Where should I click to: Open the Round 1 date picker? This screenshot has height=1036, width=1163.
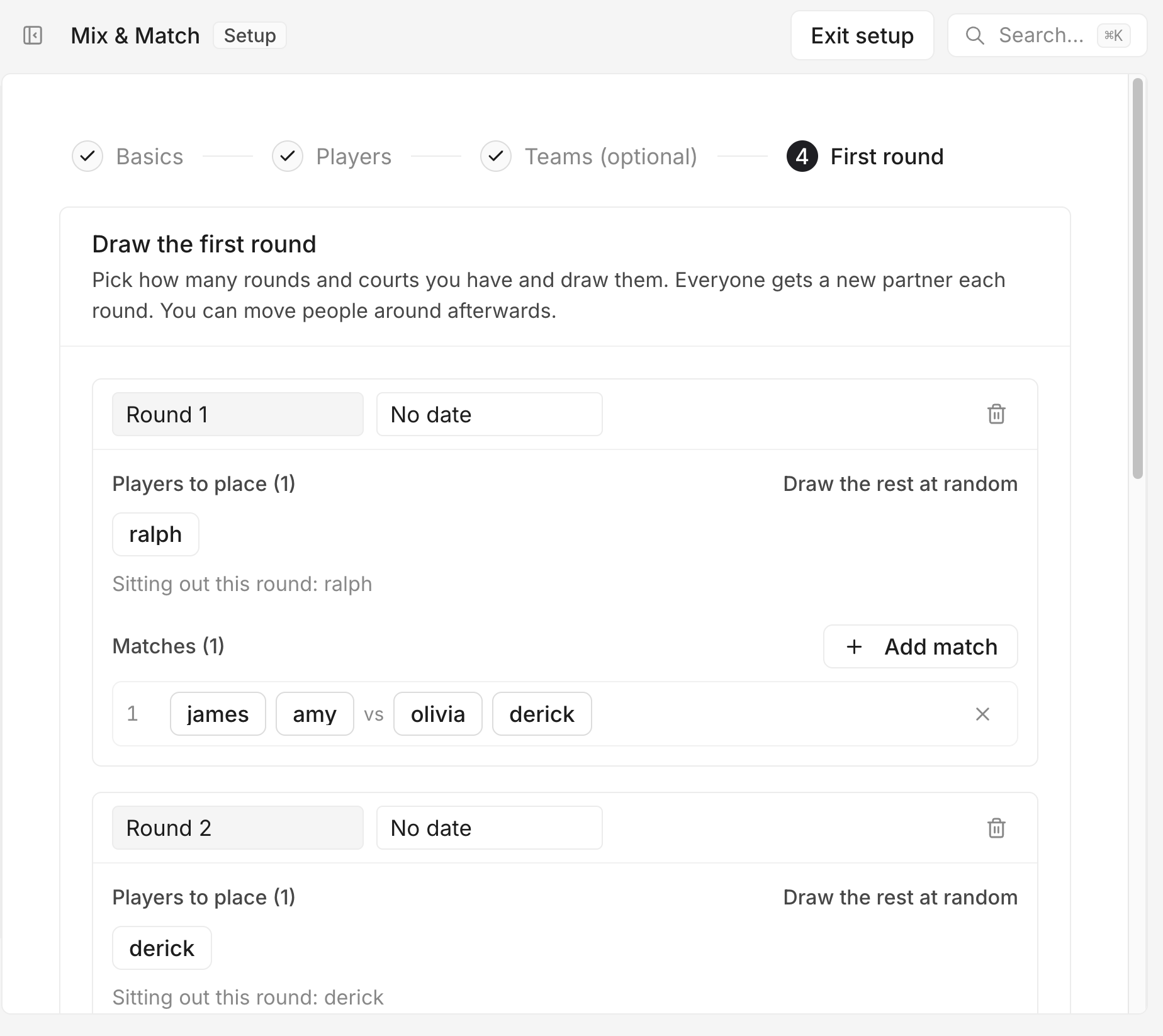point(490,414)
